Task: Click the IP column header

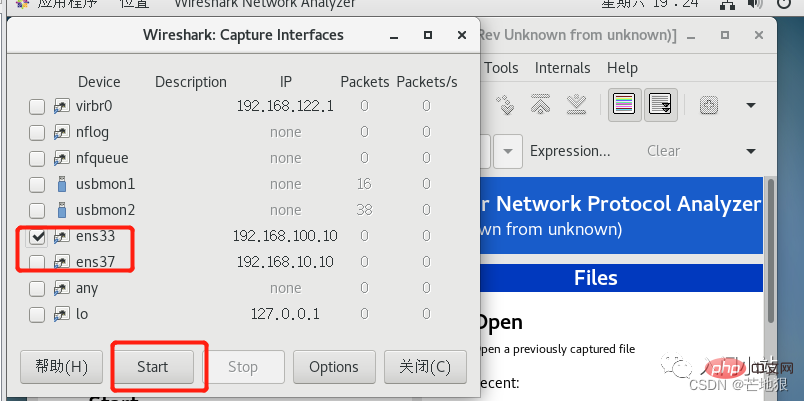Action: [286, 82]
